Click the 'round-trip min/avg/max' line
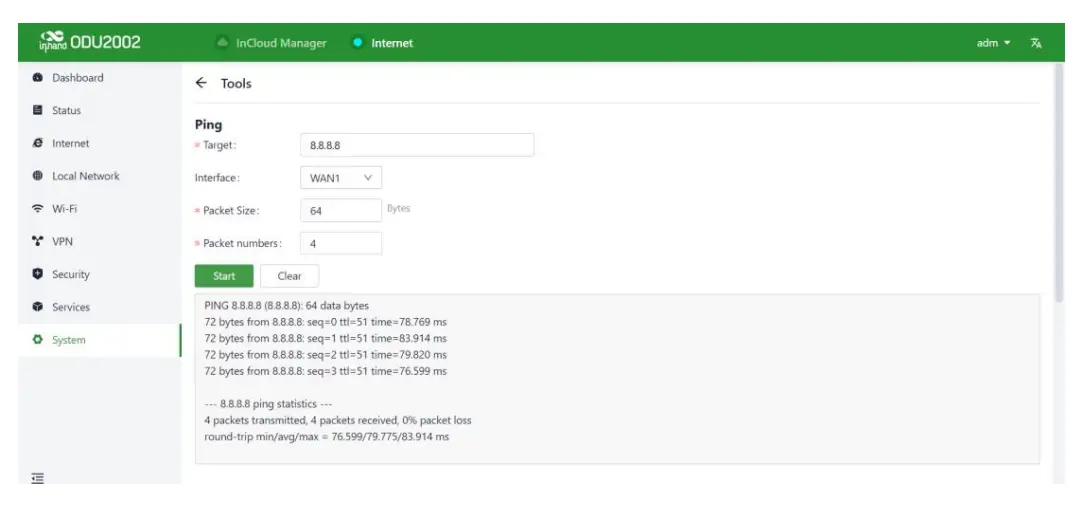 (327, 436)
